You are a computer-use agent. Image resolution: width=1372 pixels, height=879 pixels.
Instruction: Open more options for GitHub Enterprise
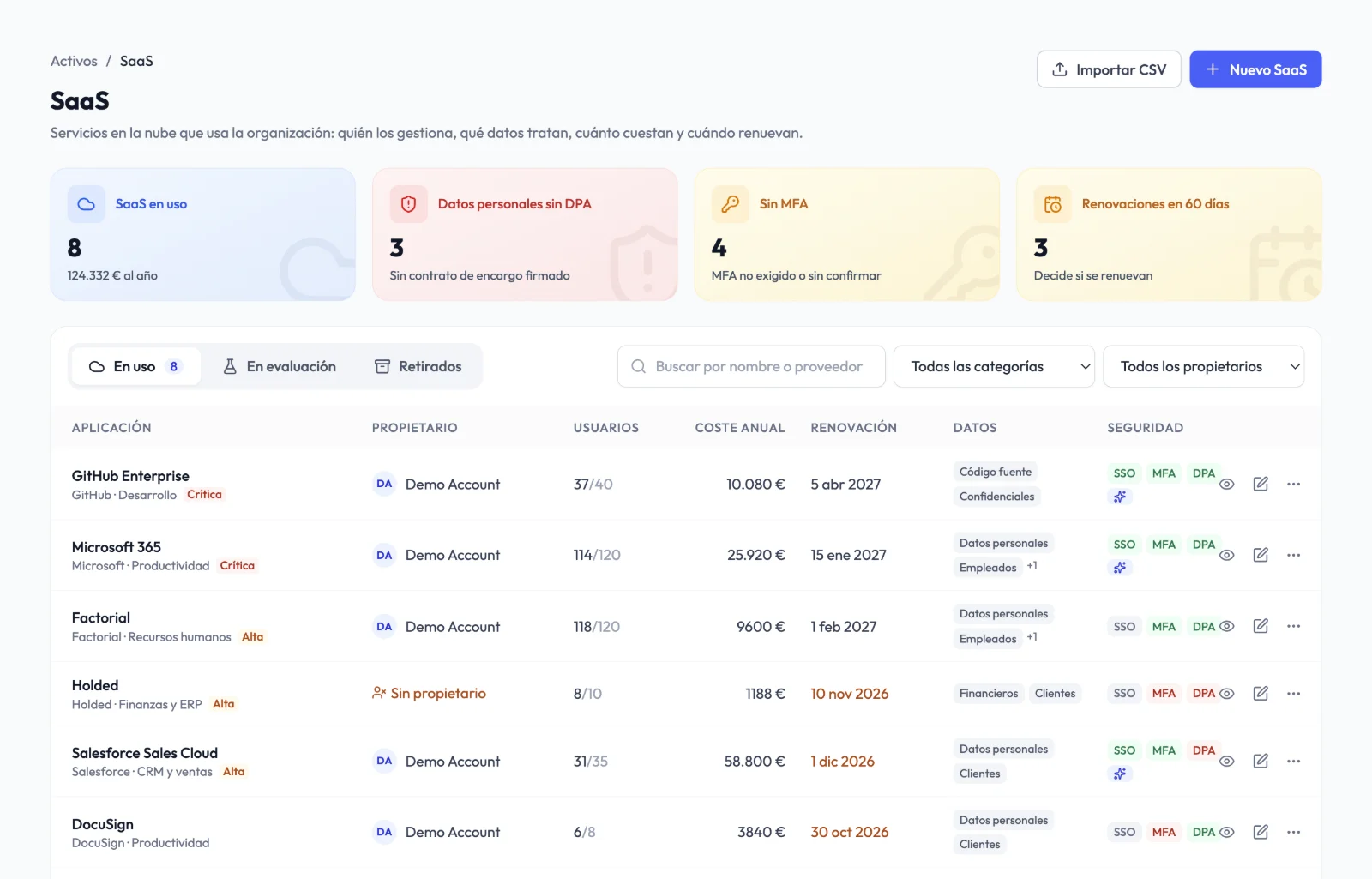pos(1293,484)
